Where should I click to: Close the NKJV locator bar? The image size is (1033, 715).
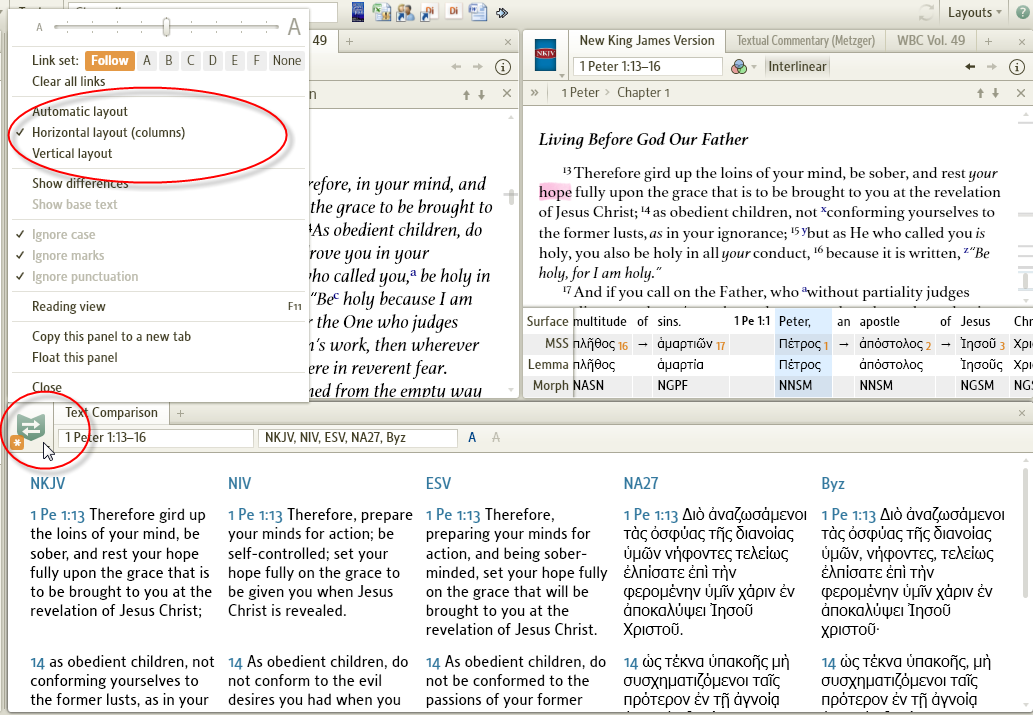[1020, 93]
